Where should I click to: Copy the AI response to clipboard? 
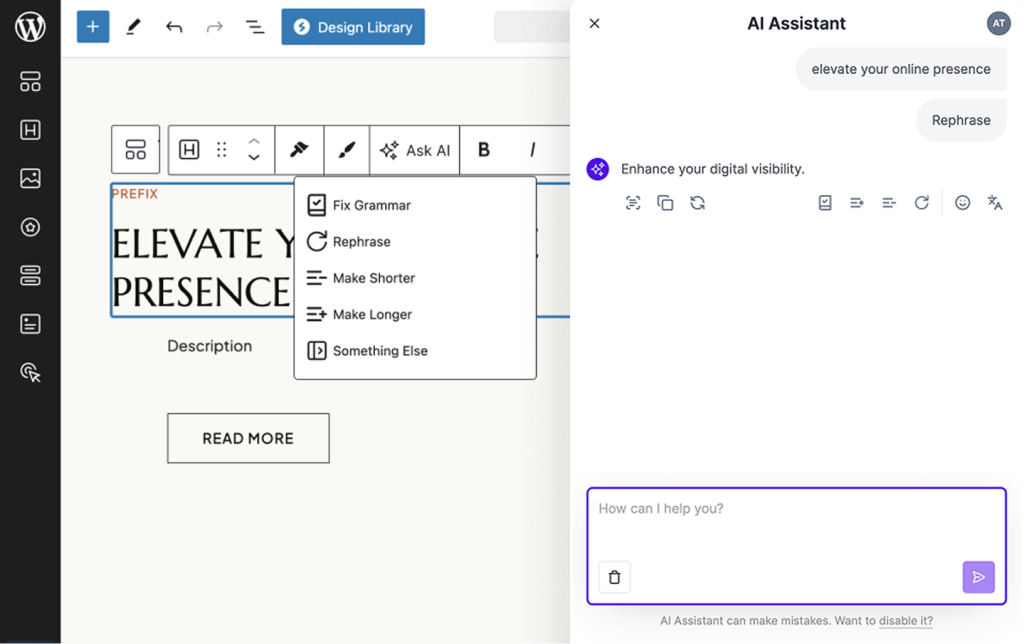pyautogui.click(x=665, y=202)
